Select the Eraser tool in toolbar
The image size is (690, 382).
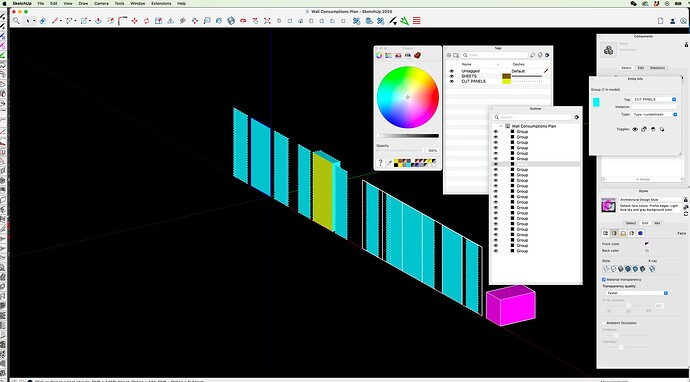point(43,21)
